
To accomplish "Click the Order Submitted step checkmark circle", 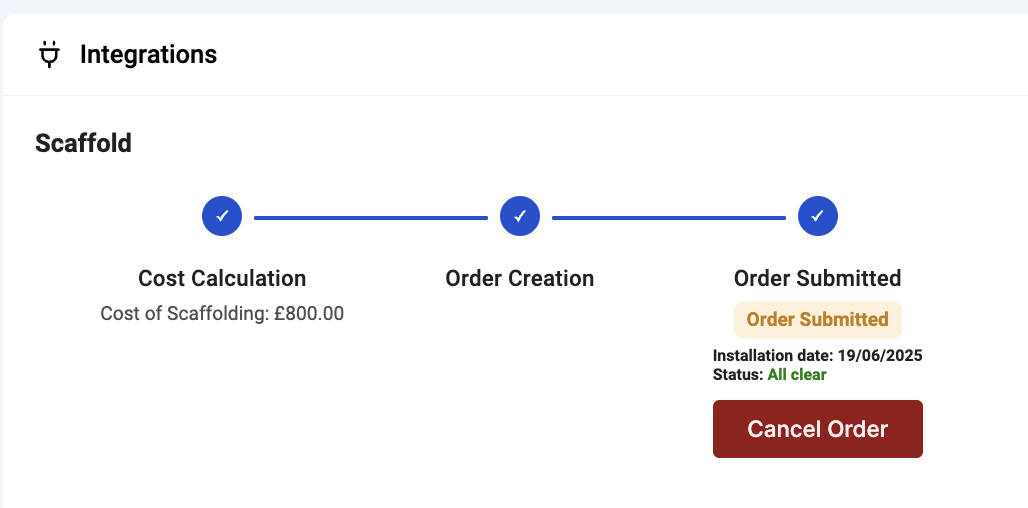I will pyautogui.click(x=818, y=216).
